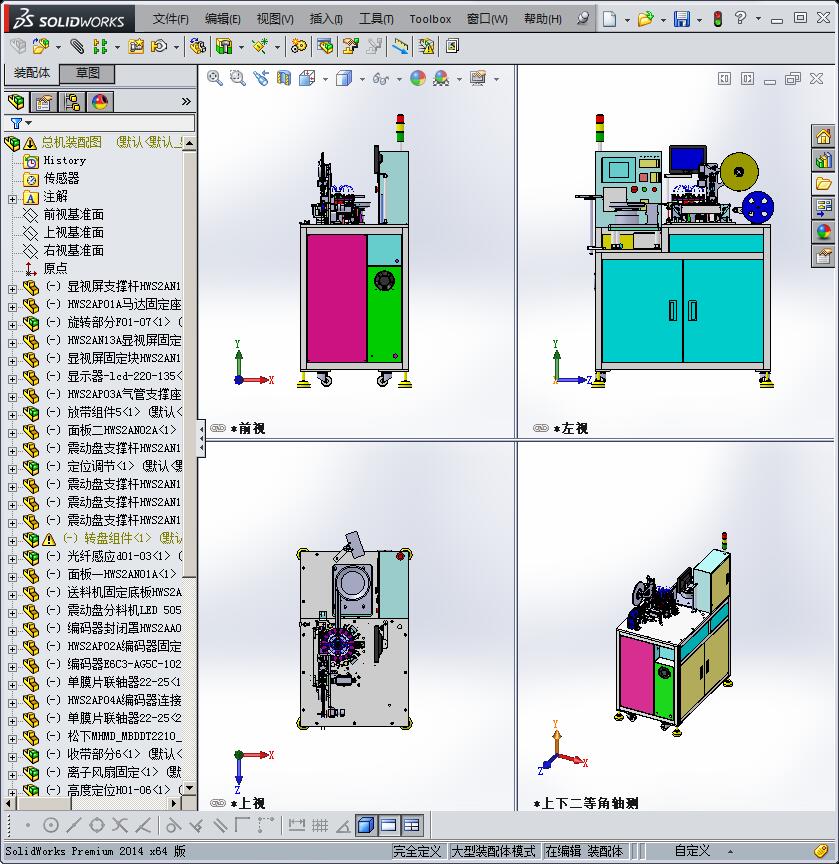Open the ConfigurationManager tab icon
839x864 pixels.
72,102
